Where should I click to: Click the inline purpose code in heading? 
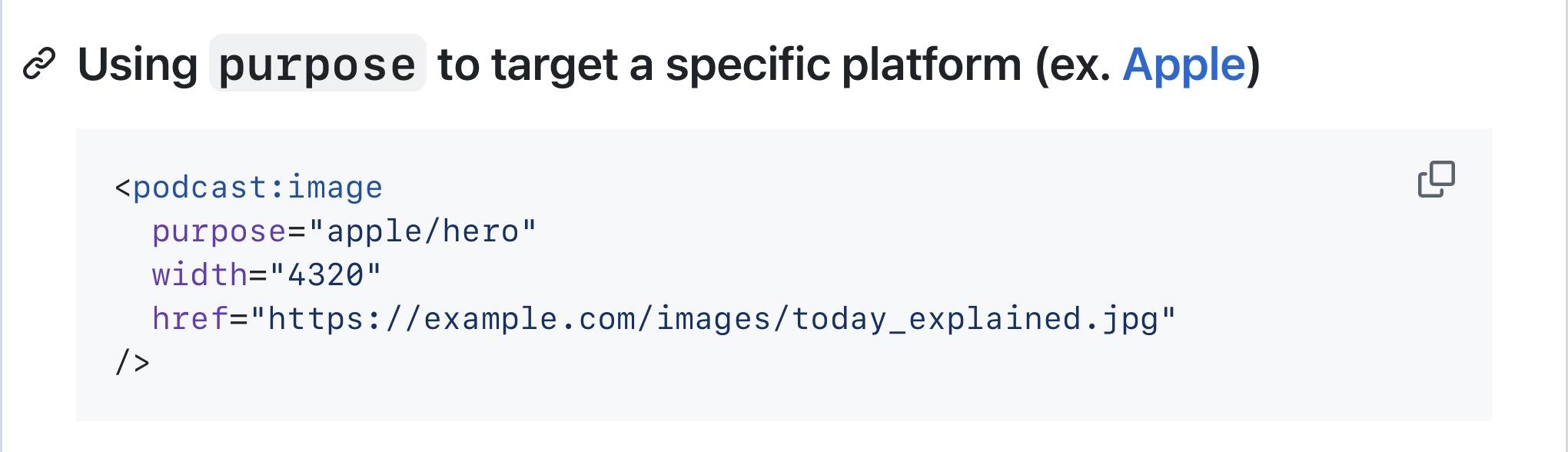click(x=317, y=64)
